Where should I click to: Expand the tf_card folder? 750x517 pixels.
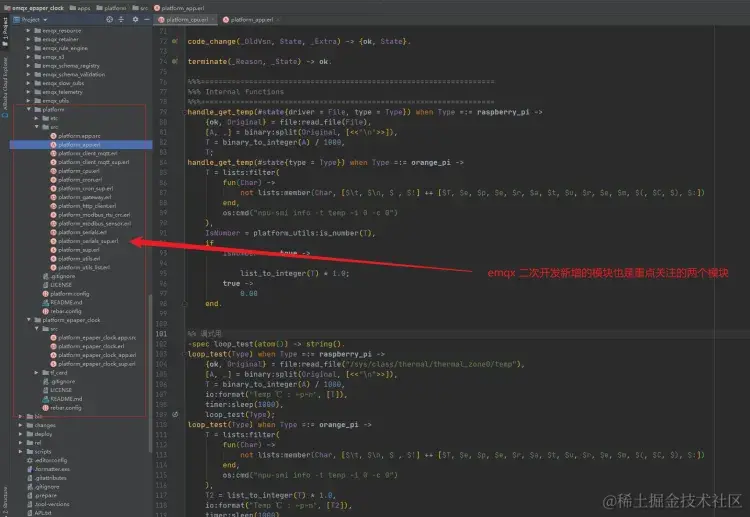36,373
